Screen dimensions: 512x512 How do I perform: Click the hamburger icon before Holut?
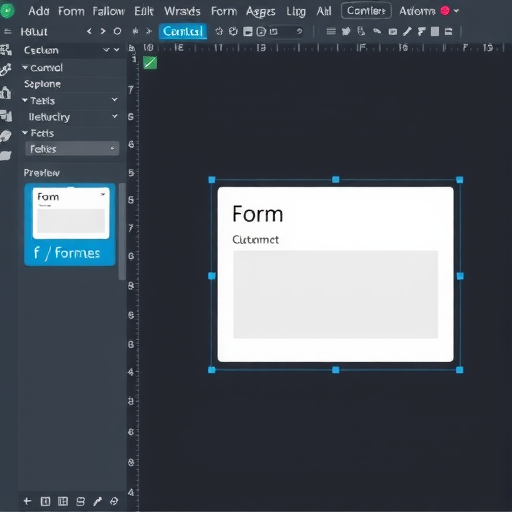coord(7,32)
